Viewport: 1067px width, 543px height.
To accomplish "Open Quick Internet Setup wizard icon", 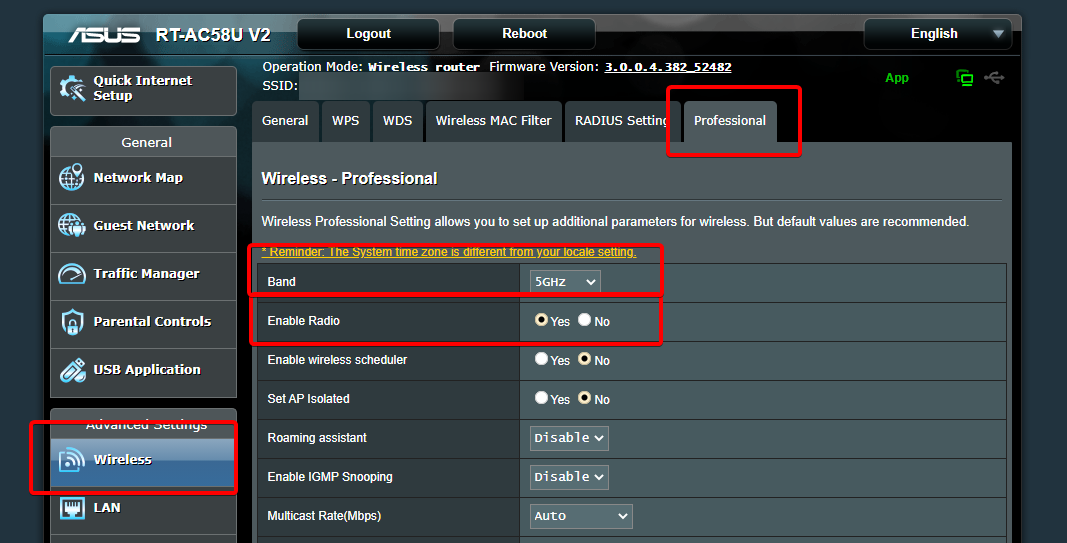I will click(x=72, y=88).
